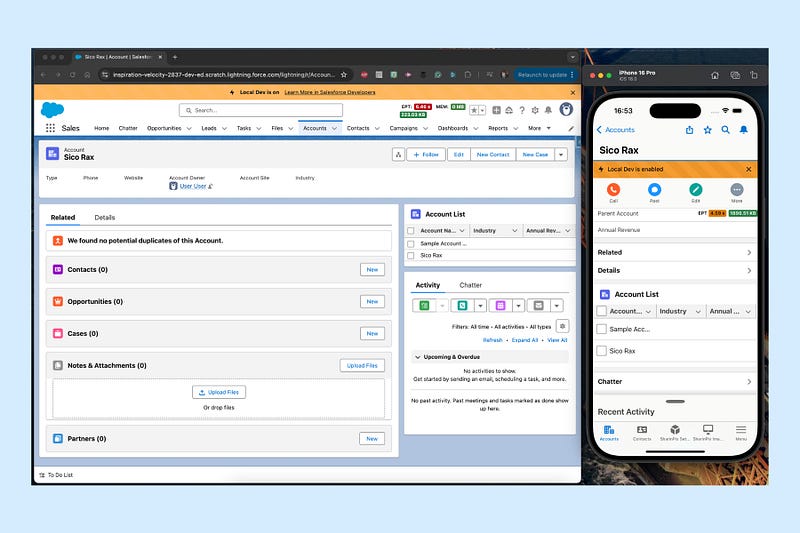
Task: Select the Sico Rax checkbox in mobile list
Action: (602, 351)
